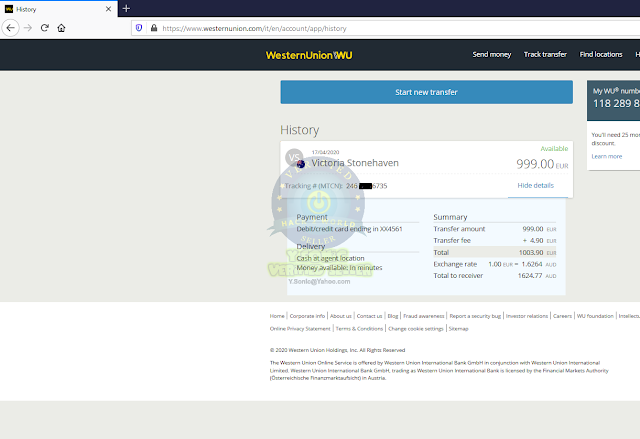Click the Start new transfer button
640x439 pixels.
pyautogui.click(x=427, y=92)
